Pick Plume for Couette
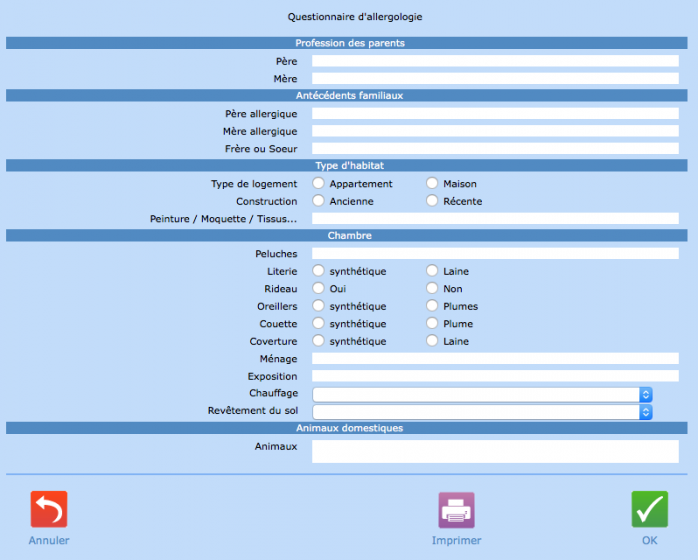Viewport: 698px width, 560px height. (432, 323)
